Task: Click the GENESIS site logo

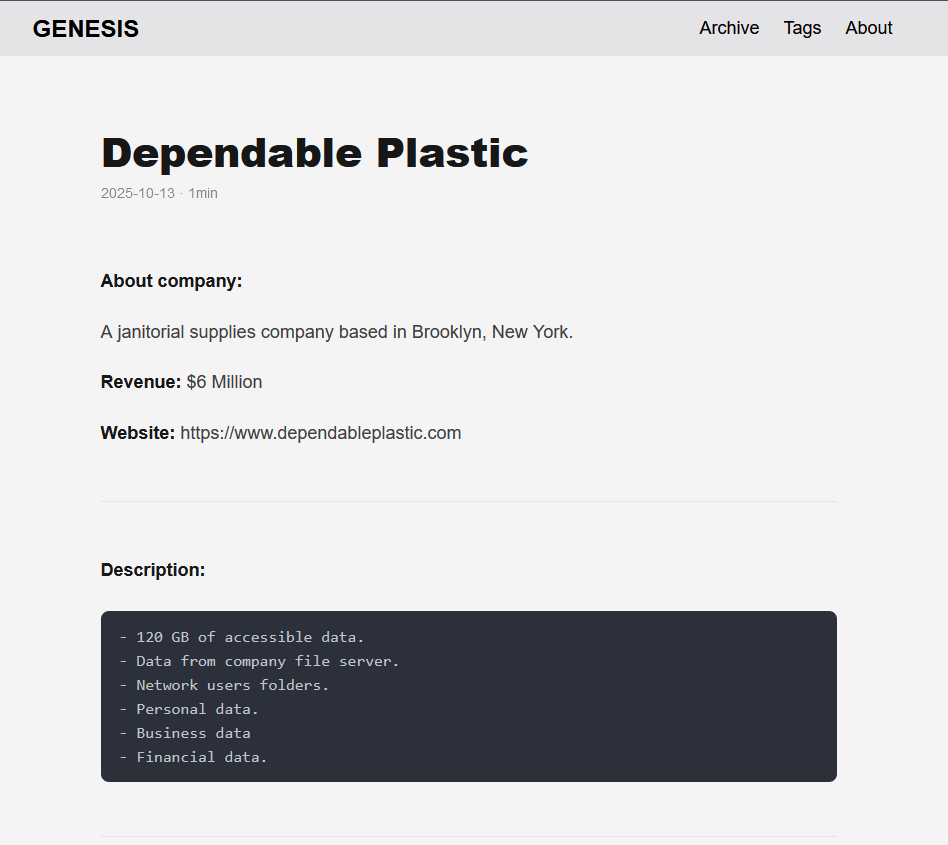Action: pos(85,28)
